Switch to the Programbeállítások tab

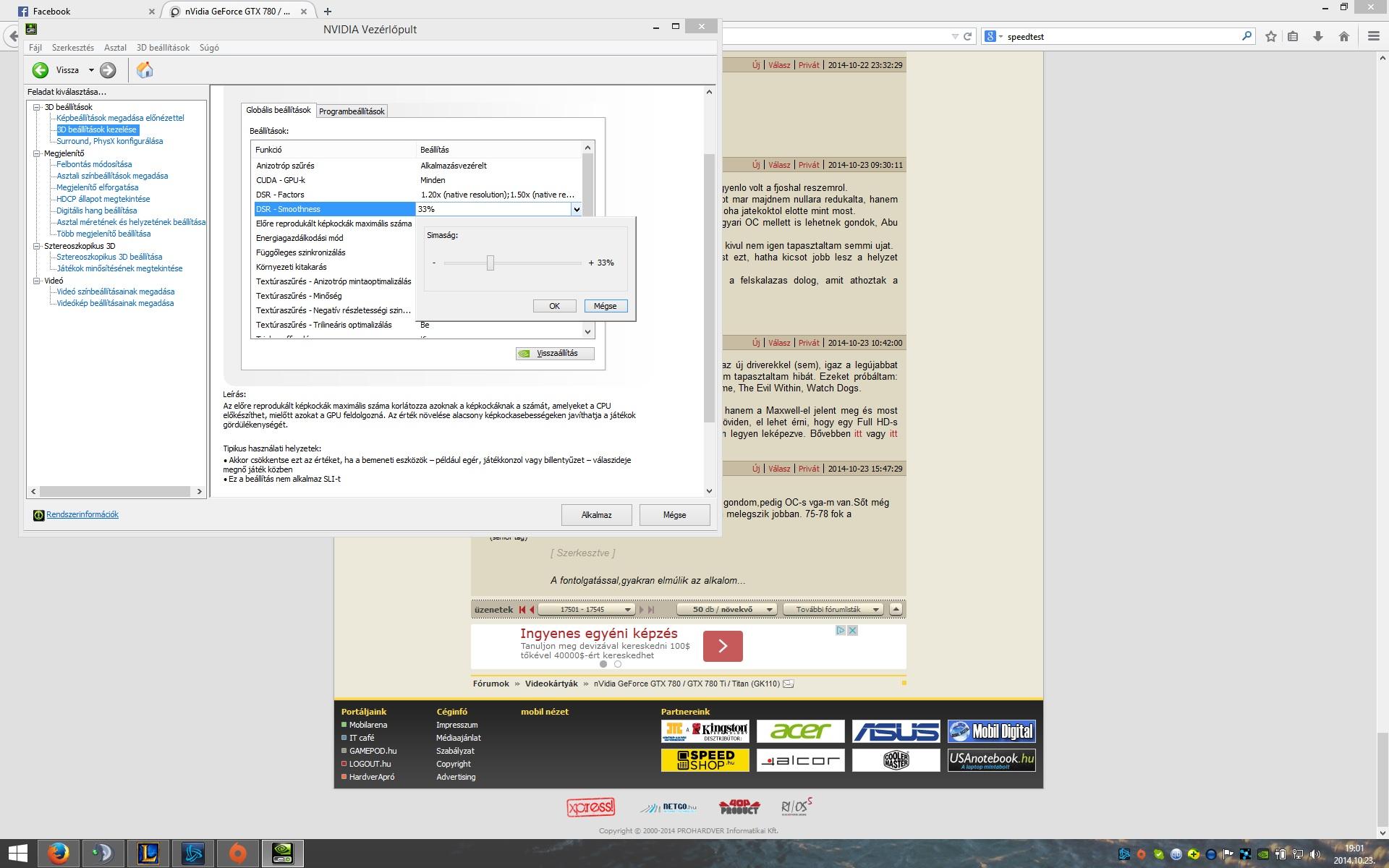click(352, 111)
